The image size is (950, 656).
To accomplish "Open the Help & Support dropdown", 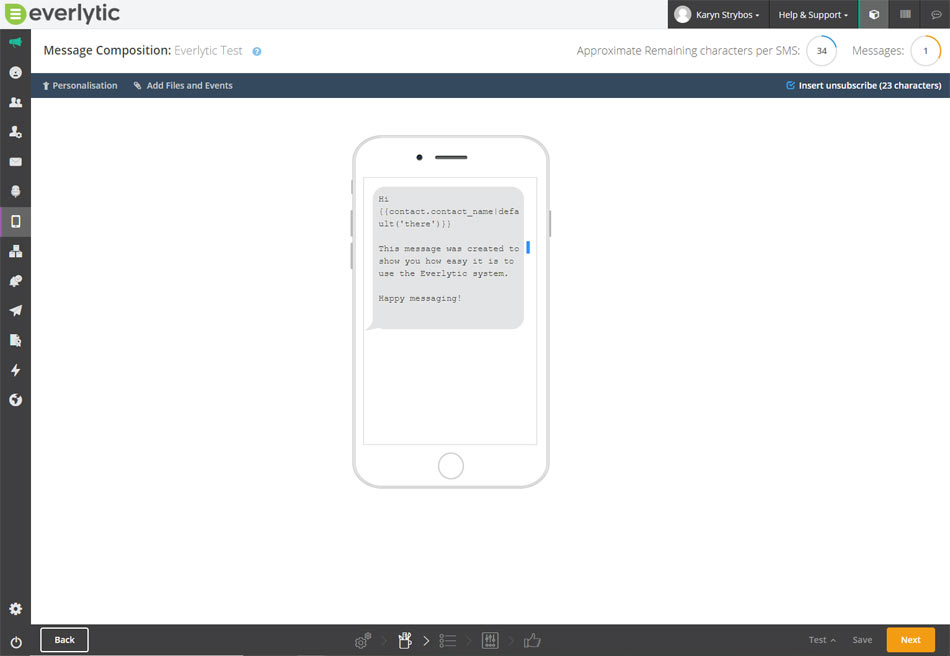I will point(813,15).
